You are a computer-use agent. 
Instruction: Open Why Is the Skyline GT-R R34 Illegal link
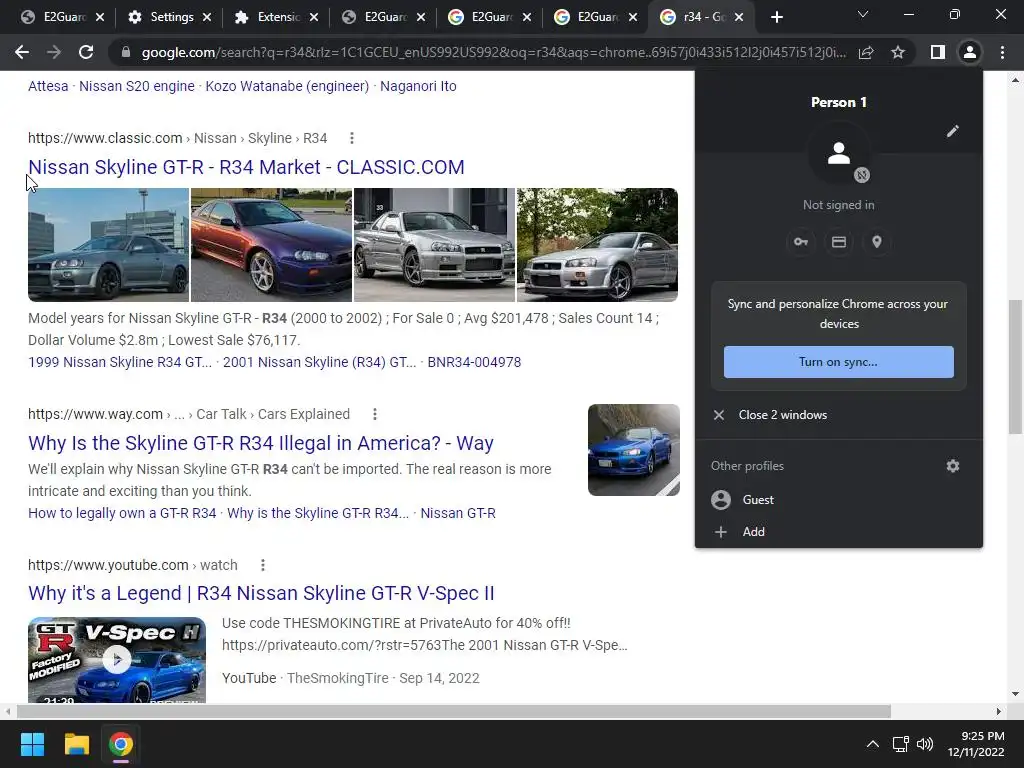[x=261, y=443]
